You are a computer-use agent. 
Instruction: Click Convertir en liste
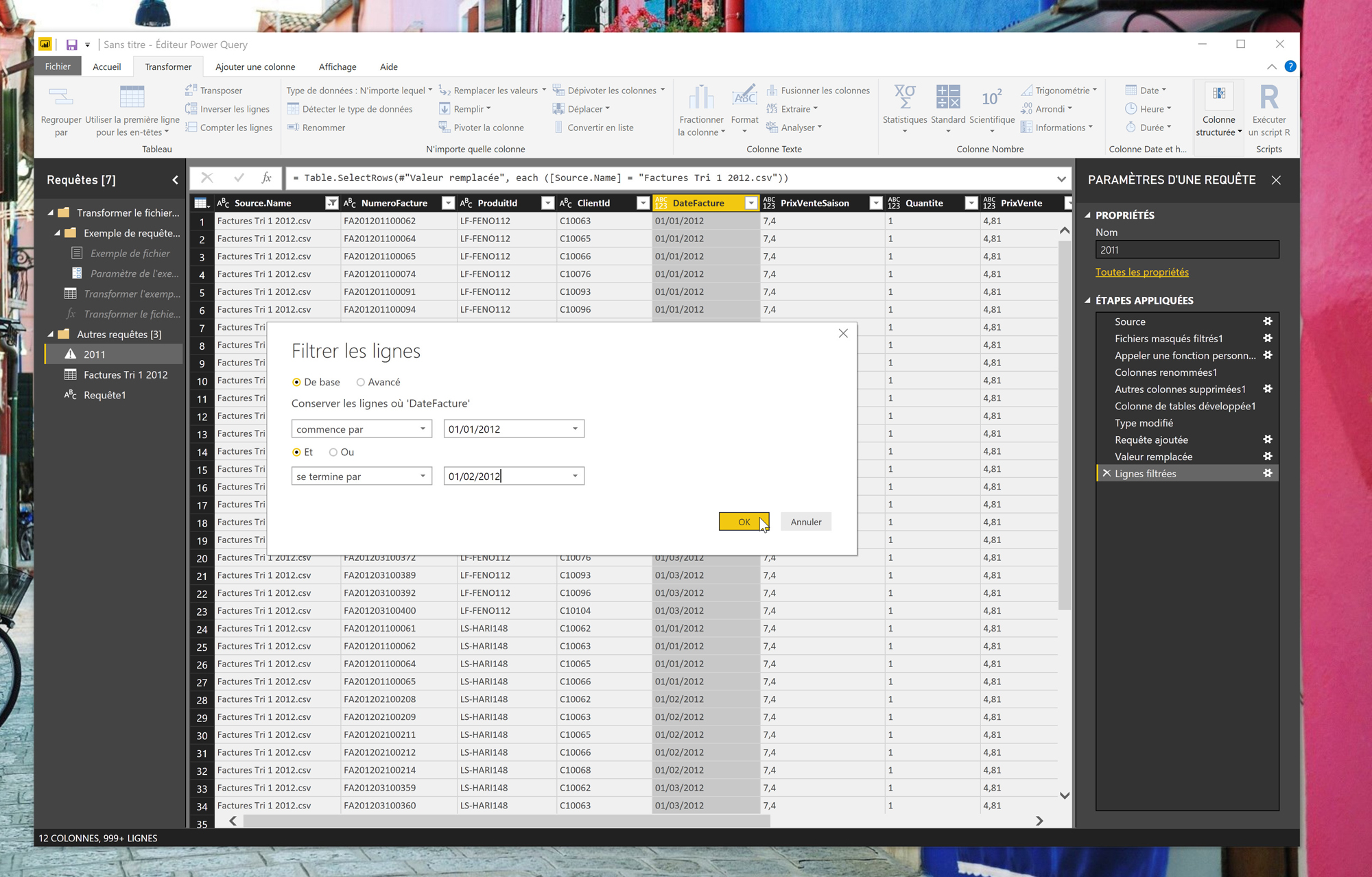point(594,128)
